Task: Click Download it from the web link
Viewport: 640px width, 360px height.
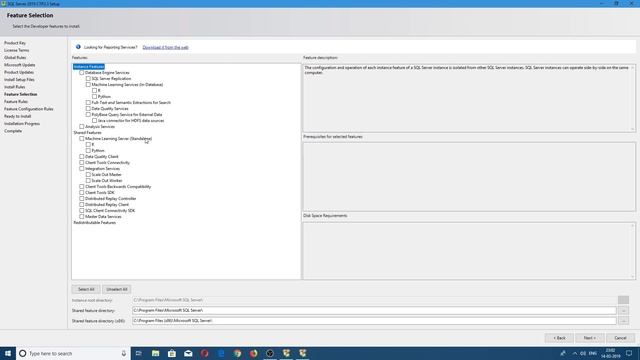Action: tap(165, 47)
